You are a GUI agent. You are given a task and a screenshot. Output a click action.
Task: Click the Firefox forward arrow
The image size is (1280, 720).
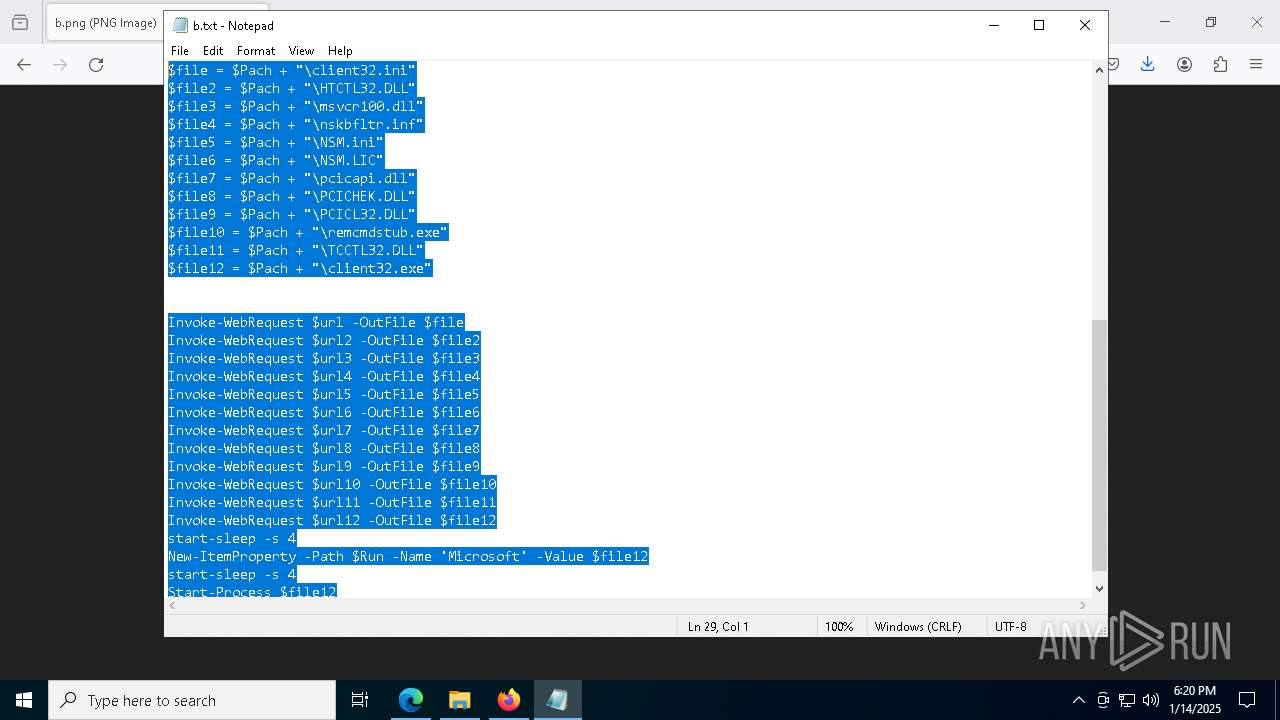60,64
